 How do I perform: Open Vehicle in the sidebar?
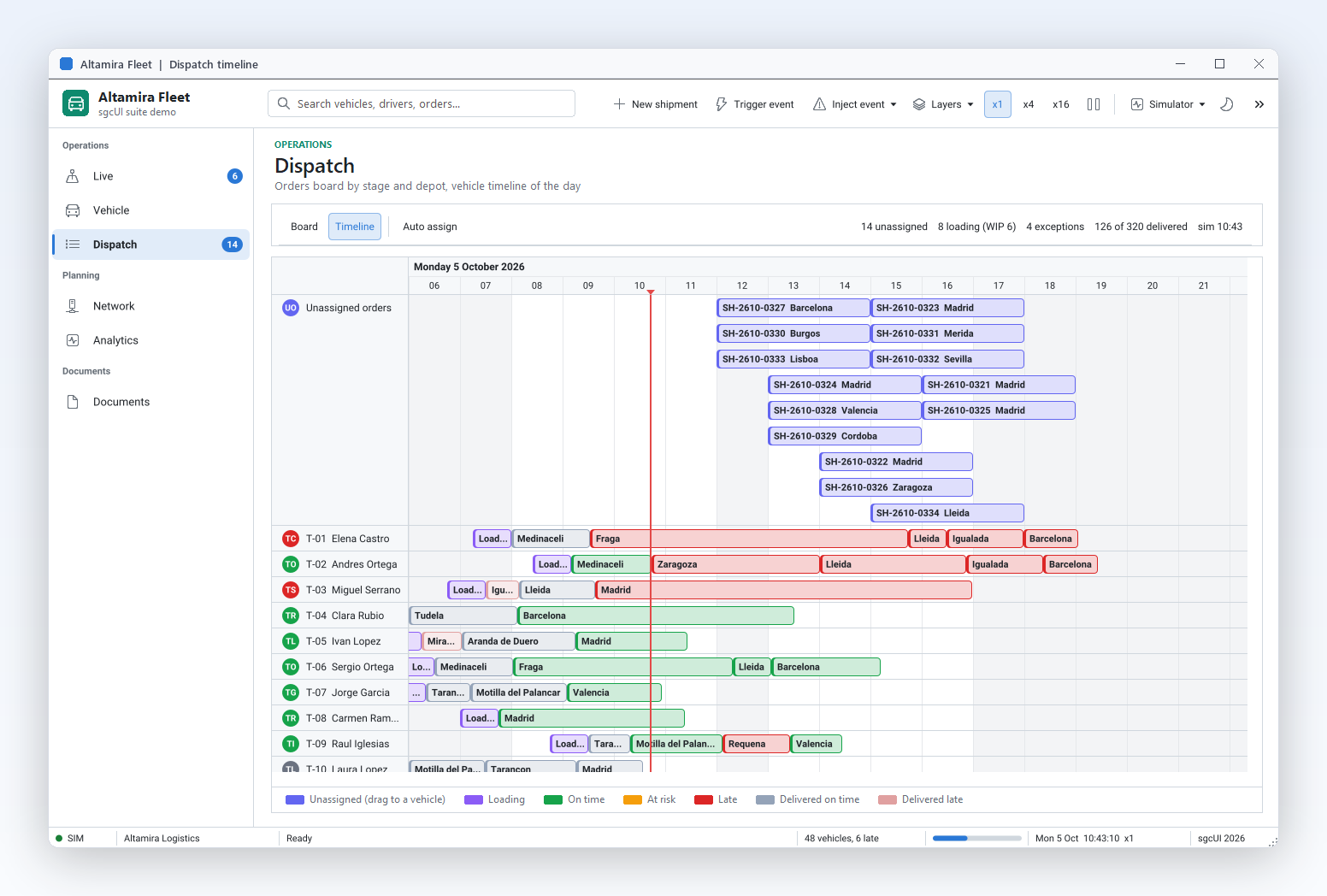[x=150, y=210]
